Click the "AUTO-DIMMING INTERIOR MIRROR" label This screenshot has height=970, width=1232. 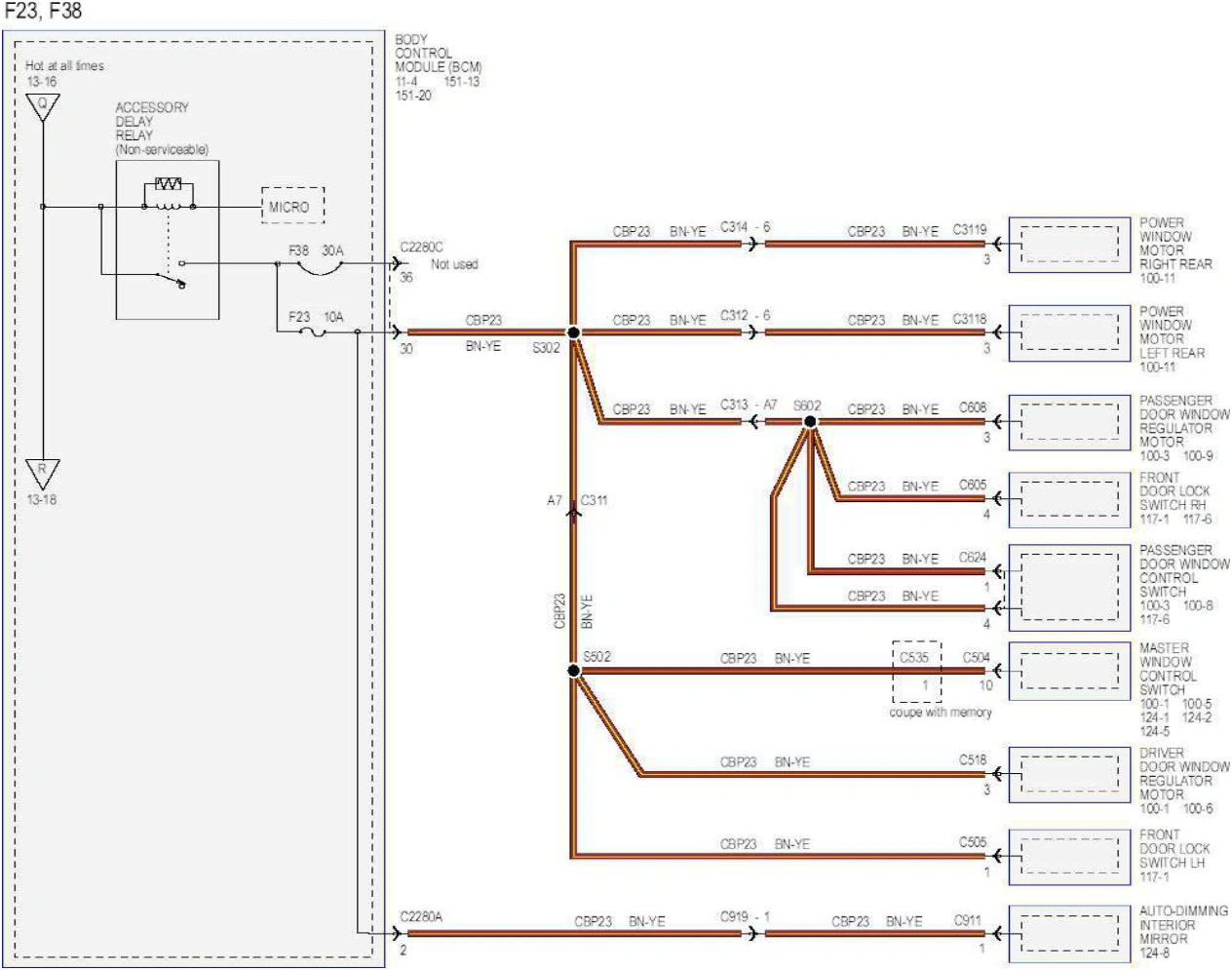1183,925
